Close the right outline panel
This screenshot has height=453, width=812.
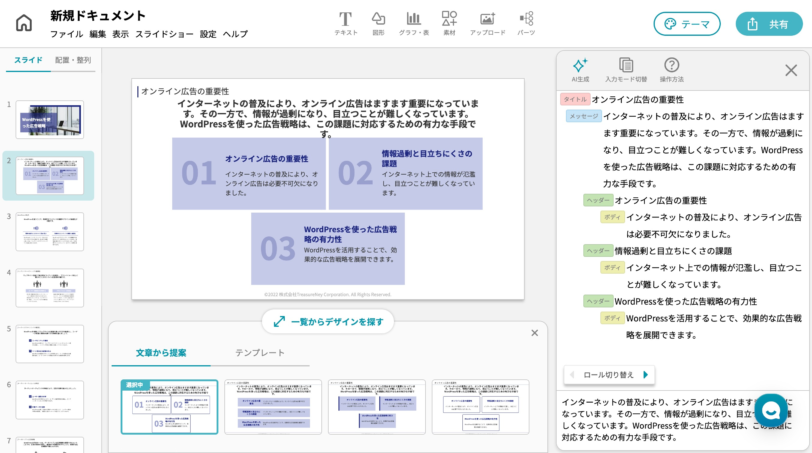tap(791, 70)
